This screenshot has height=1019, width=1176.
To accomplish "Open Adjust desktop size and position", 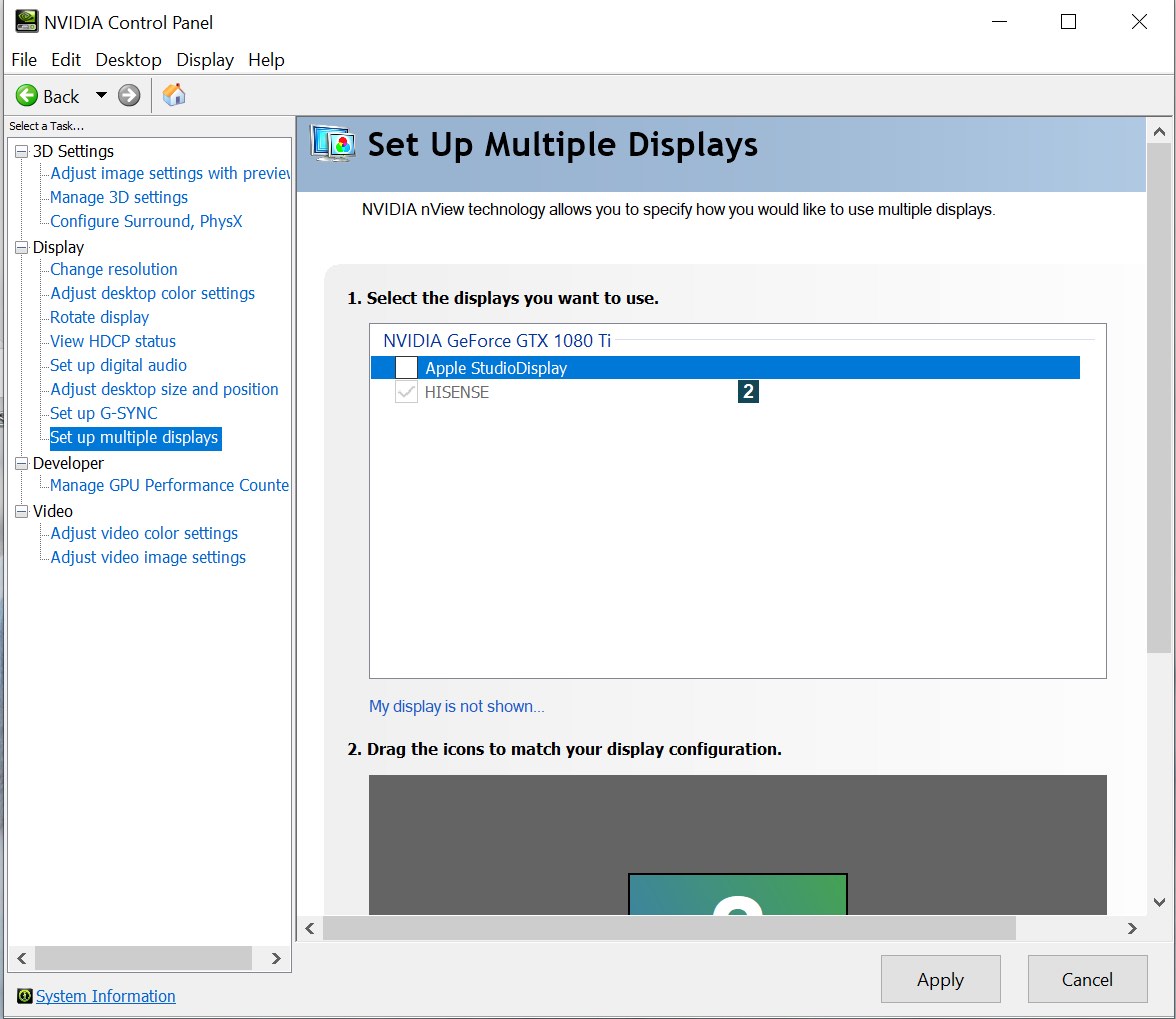I will (x=164, y=389).
